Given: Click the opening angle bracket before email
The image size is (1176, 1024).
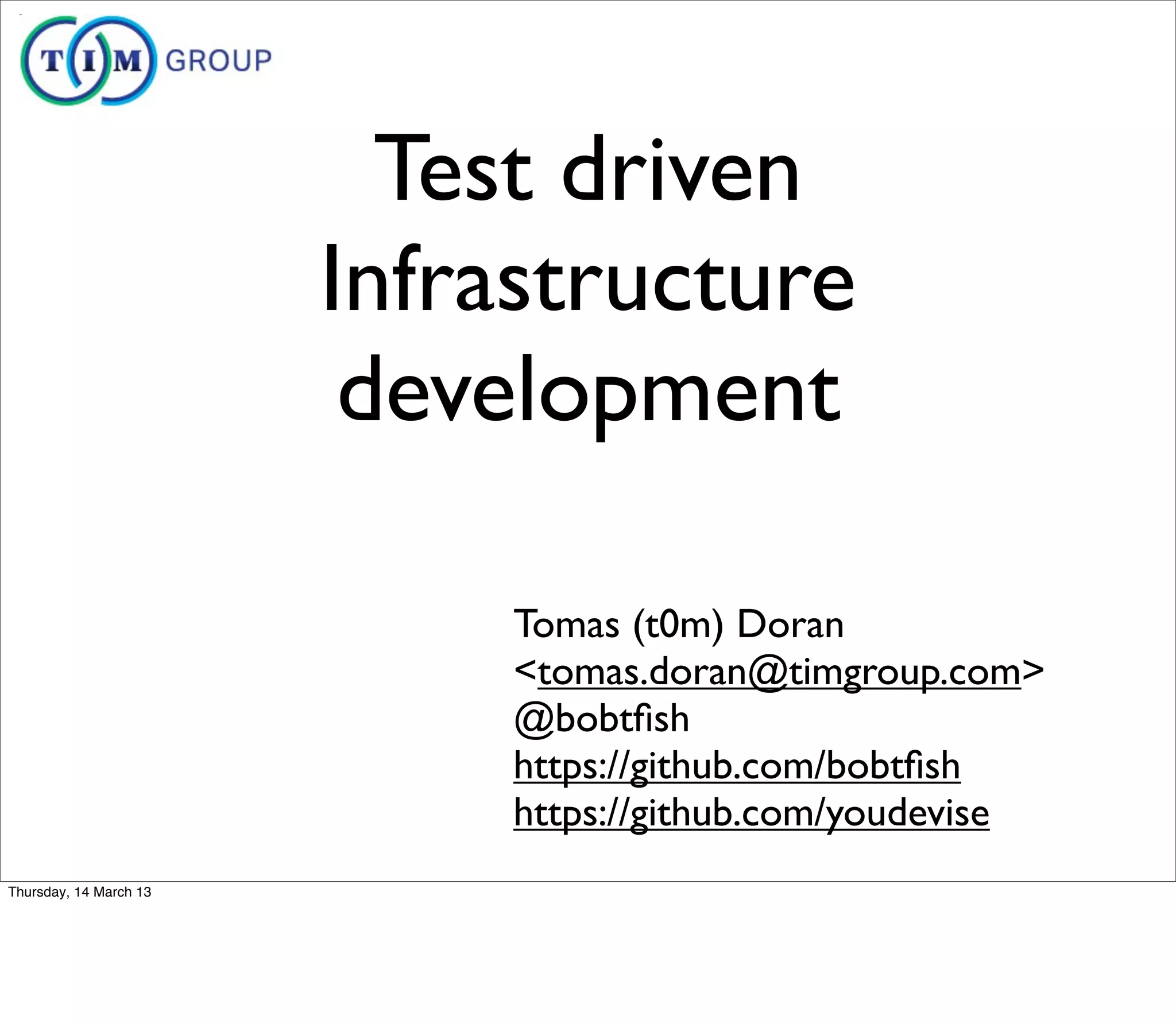Looking at the screenshot, I should [x=525, y=672].
